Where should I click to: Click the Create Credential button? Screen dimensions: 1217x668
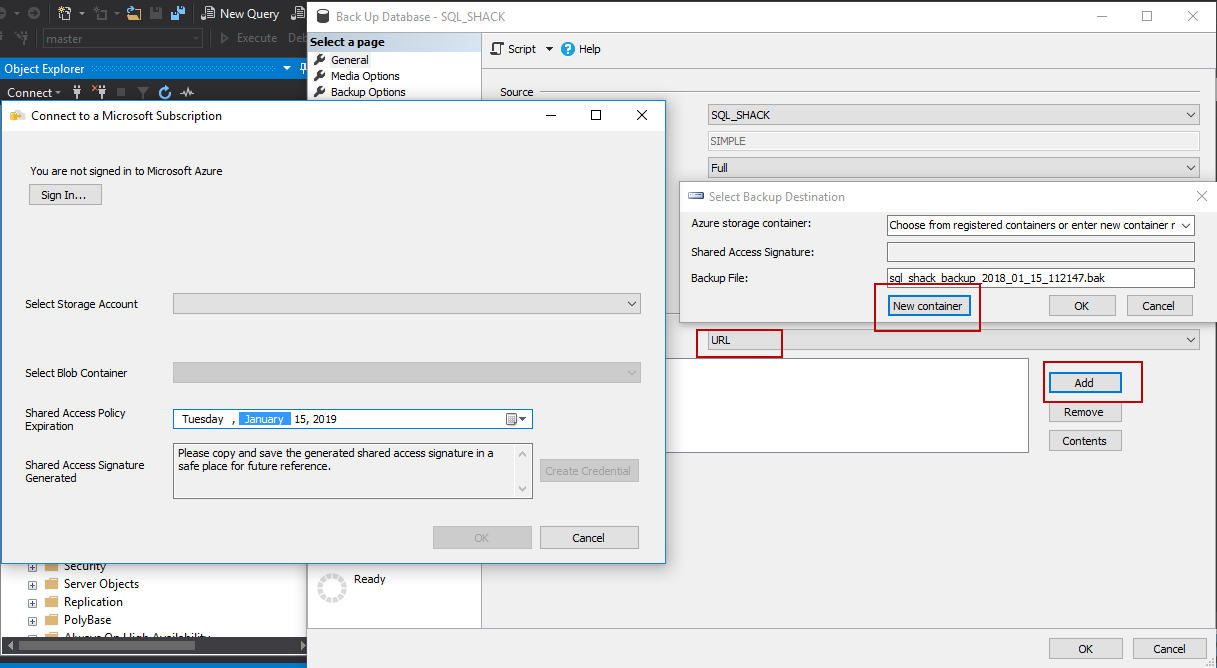coord(589,471)
